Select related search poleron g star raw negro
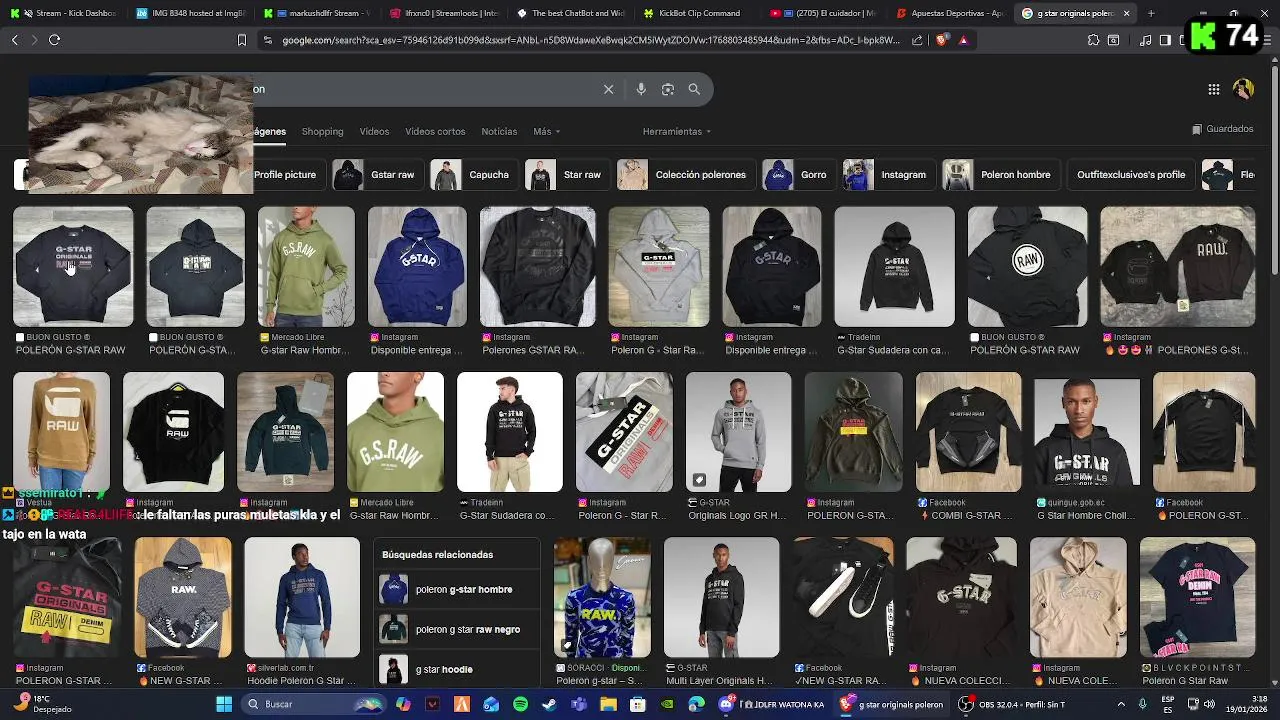 click(458, 629)
